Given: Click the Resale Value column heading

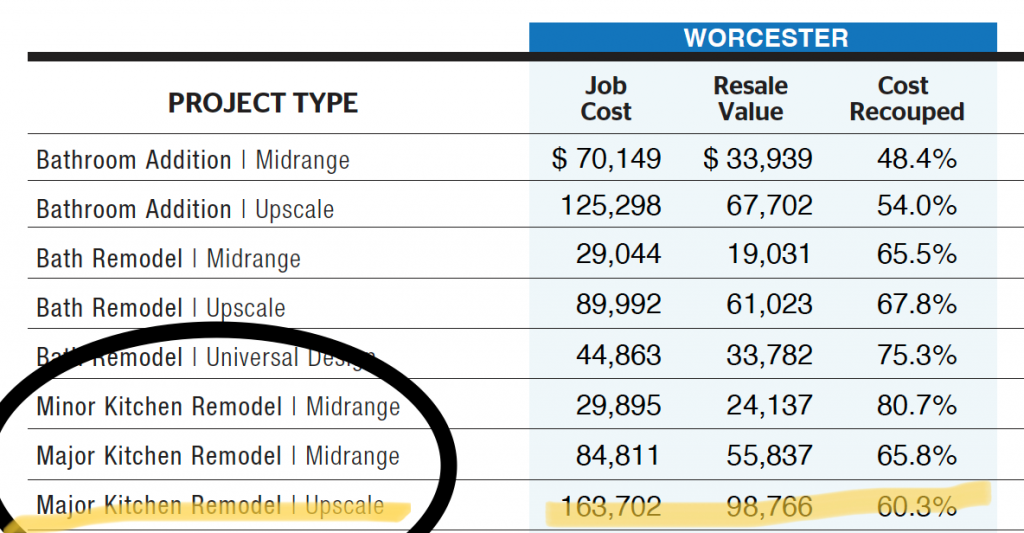Looking at the screenshot, I should tap(750, 99).
